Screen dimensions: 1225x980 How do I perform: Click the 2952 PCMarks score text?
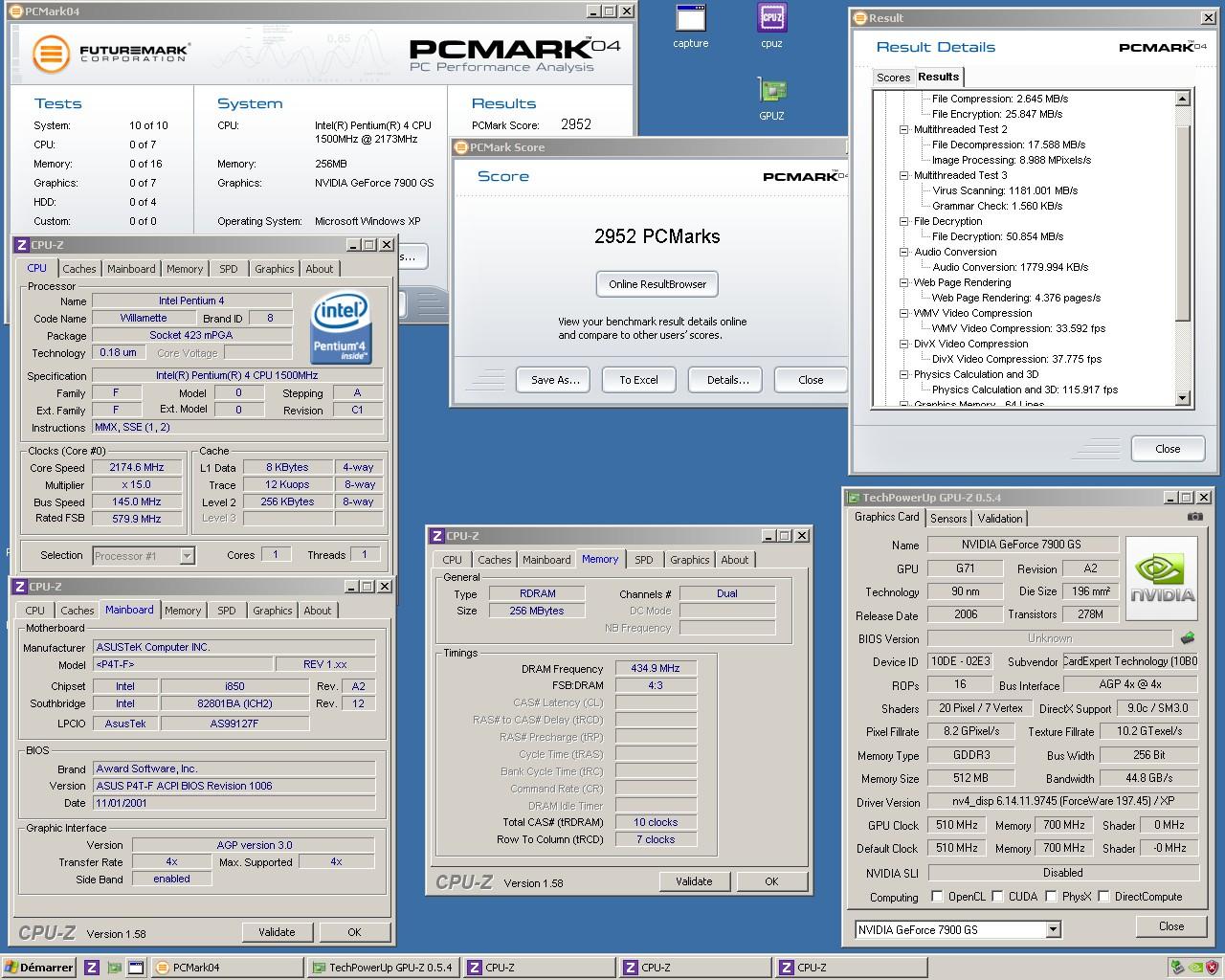(657, 236)
